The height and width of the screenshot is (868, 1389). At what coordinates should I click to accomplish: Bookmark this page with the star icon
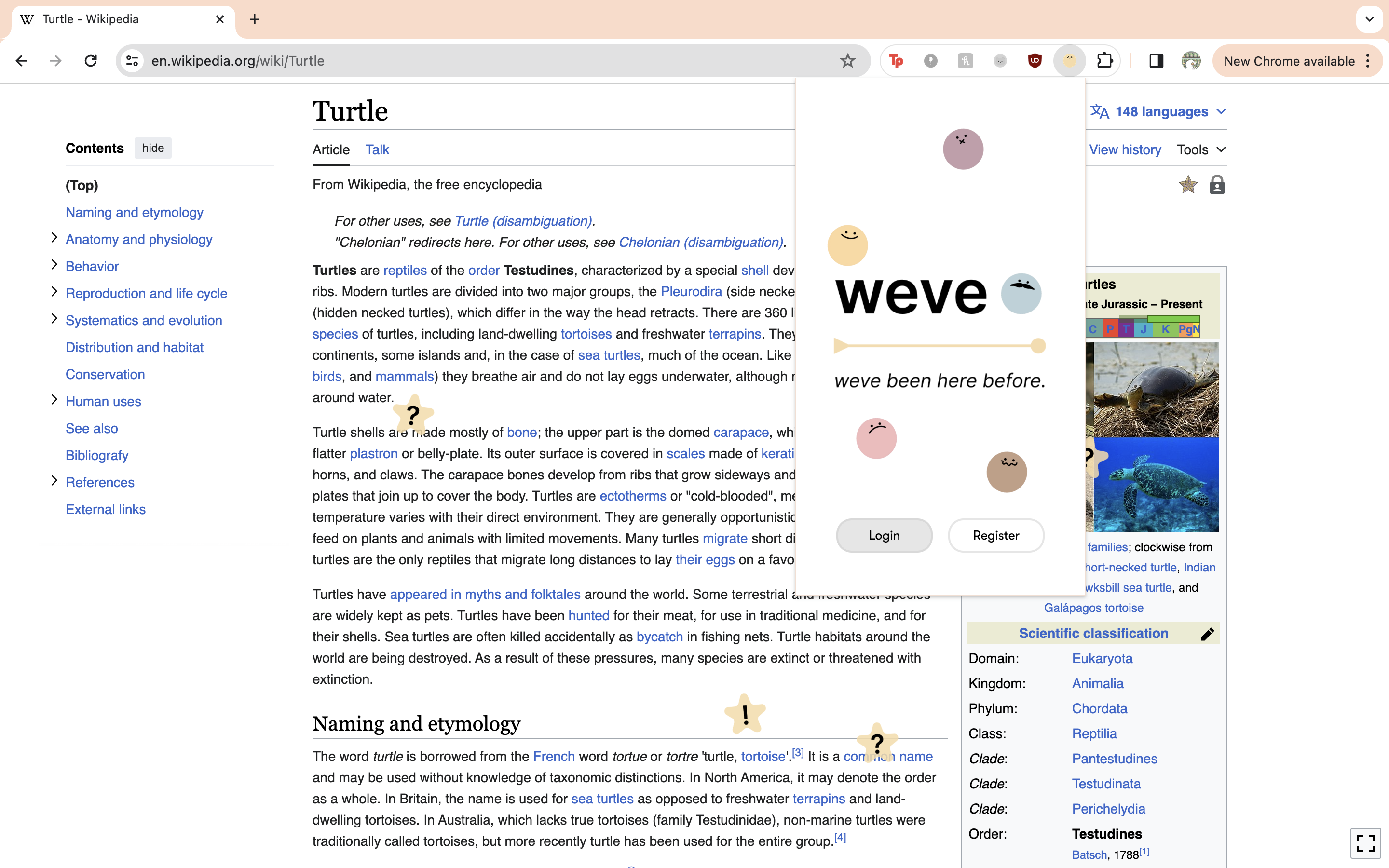click(x=847, y=61)
